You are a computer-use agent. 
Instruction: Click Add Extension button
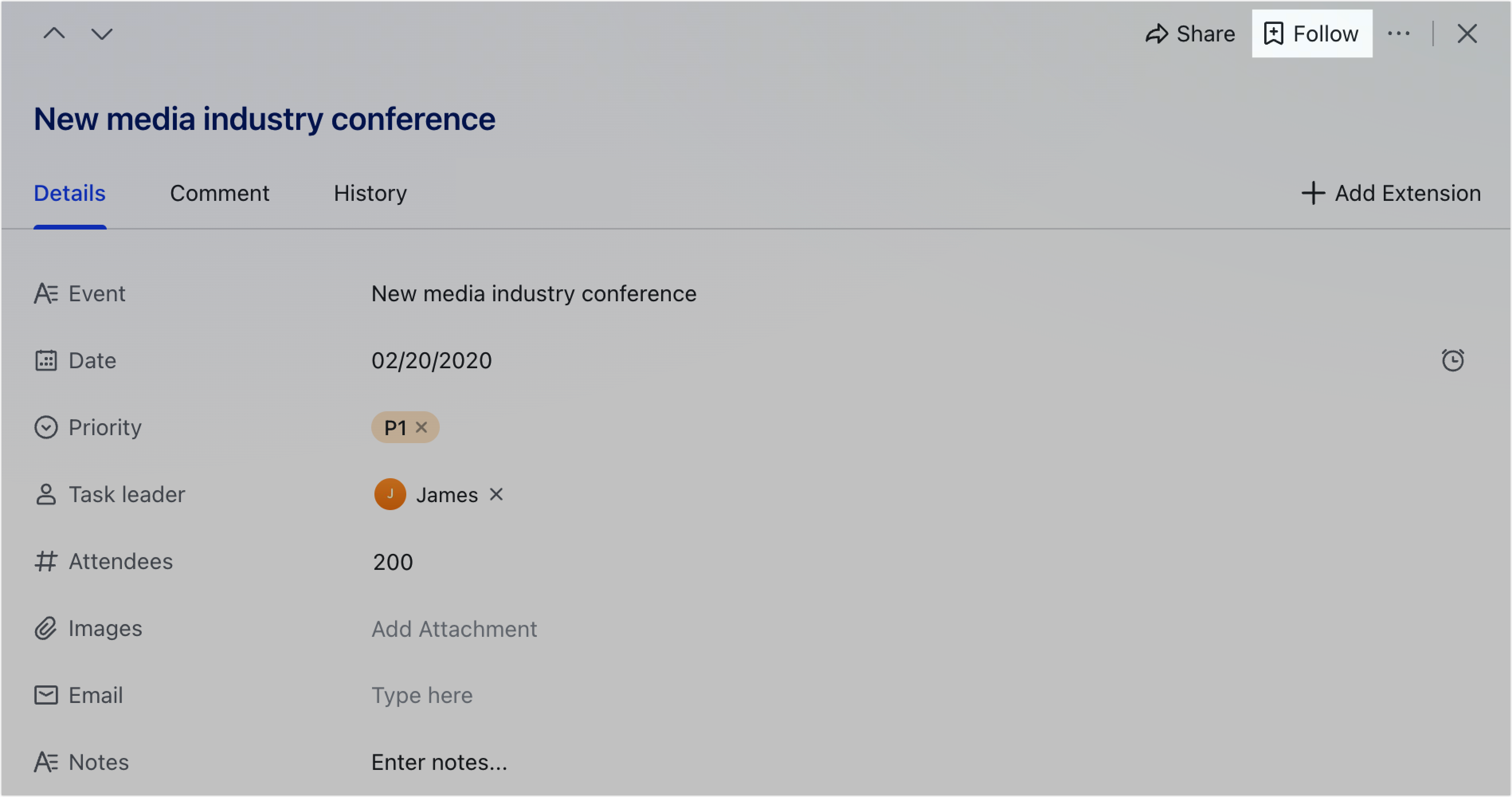pos(1391,193)
